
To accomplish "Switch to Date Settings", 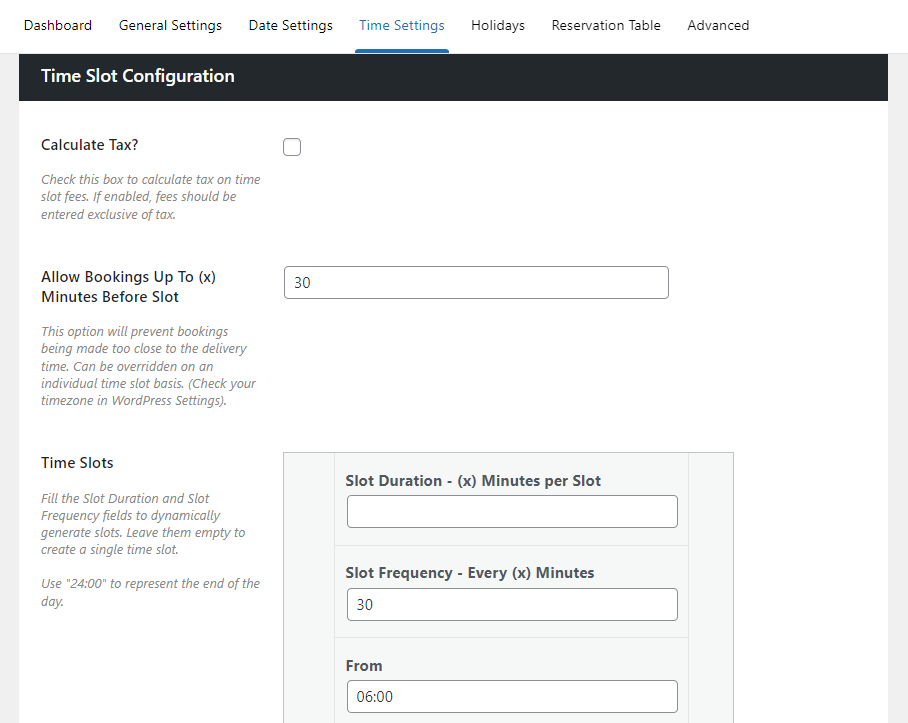I will tap(290, 25).
